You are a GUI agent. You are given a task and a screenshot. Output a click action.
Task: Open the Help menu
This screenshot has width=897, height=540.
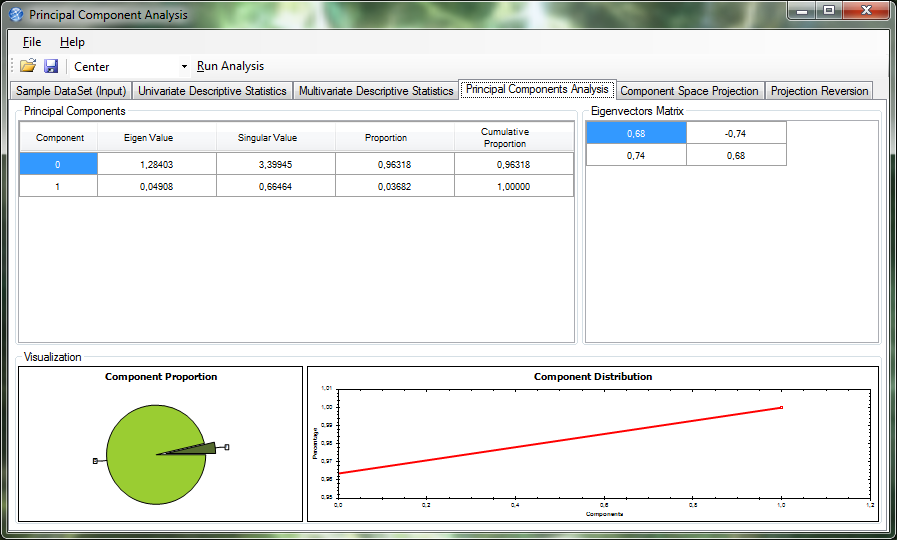pyautogui.click(x=72, y=42)
